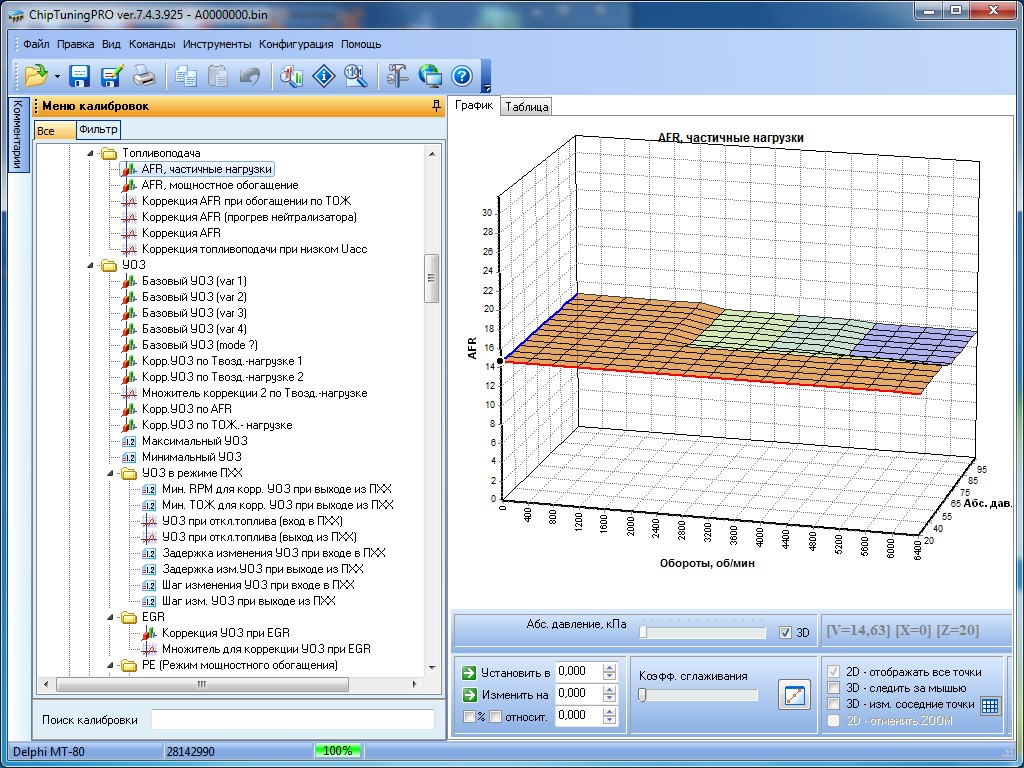The image size is (1024, 768).
Task: Click the smoothing line graph button
Action: [794, 694]
